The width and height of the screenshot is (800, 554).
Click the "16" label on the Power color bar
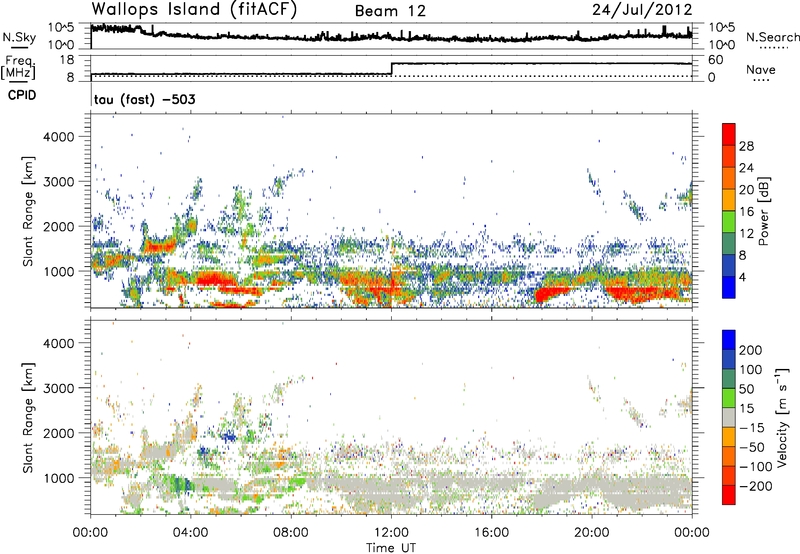click(x=746, y=212)
